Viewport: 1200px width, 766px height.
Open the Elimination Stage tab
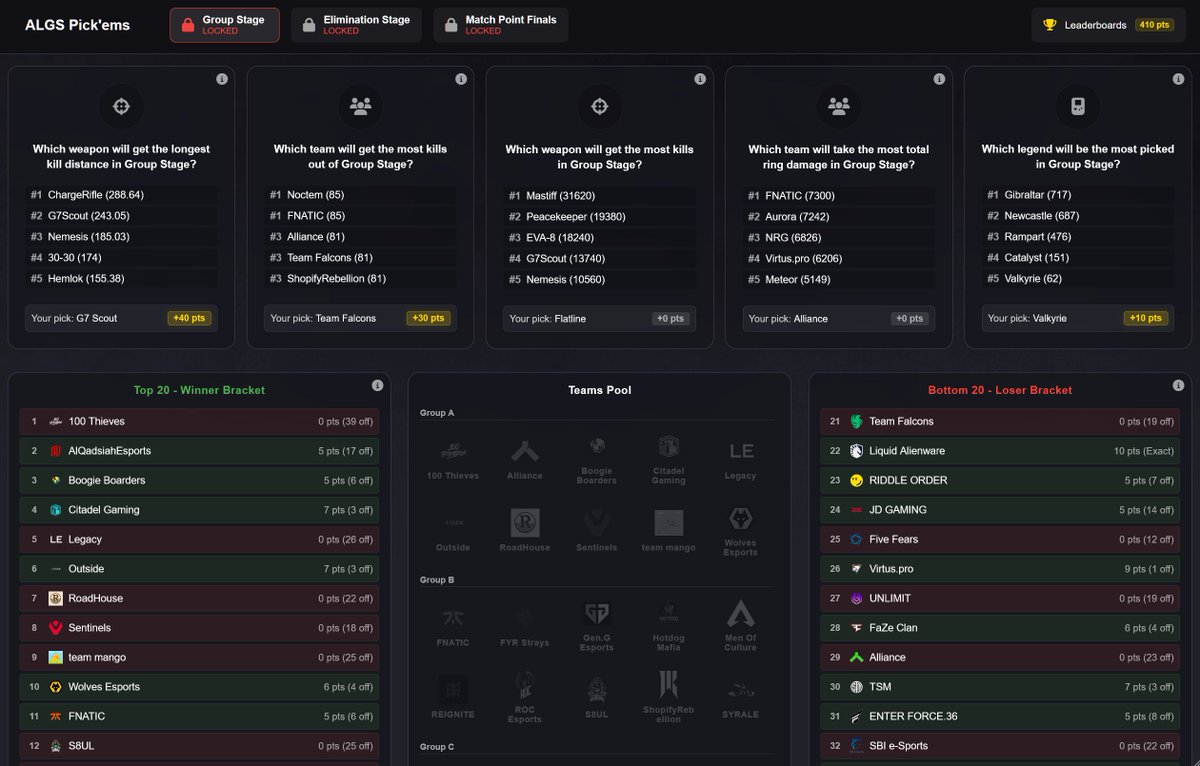tap(356, 25)
